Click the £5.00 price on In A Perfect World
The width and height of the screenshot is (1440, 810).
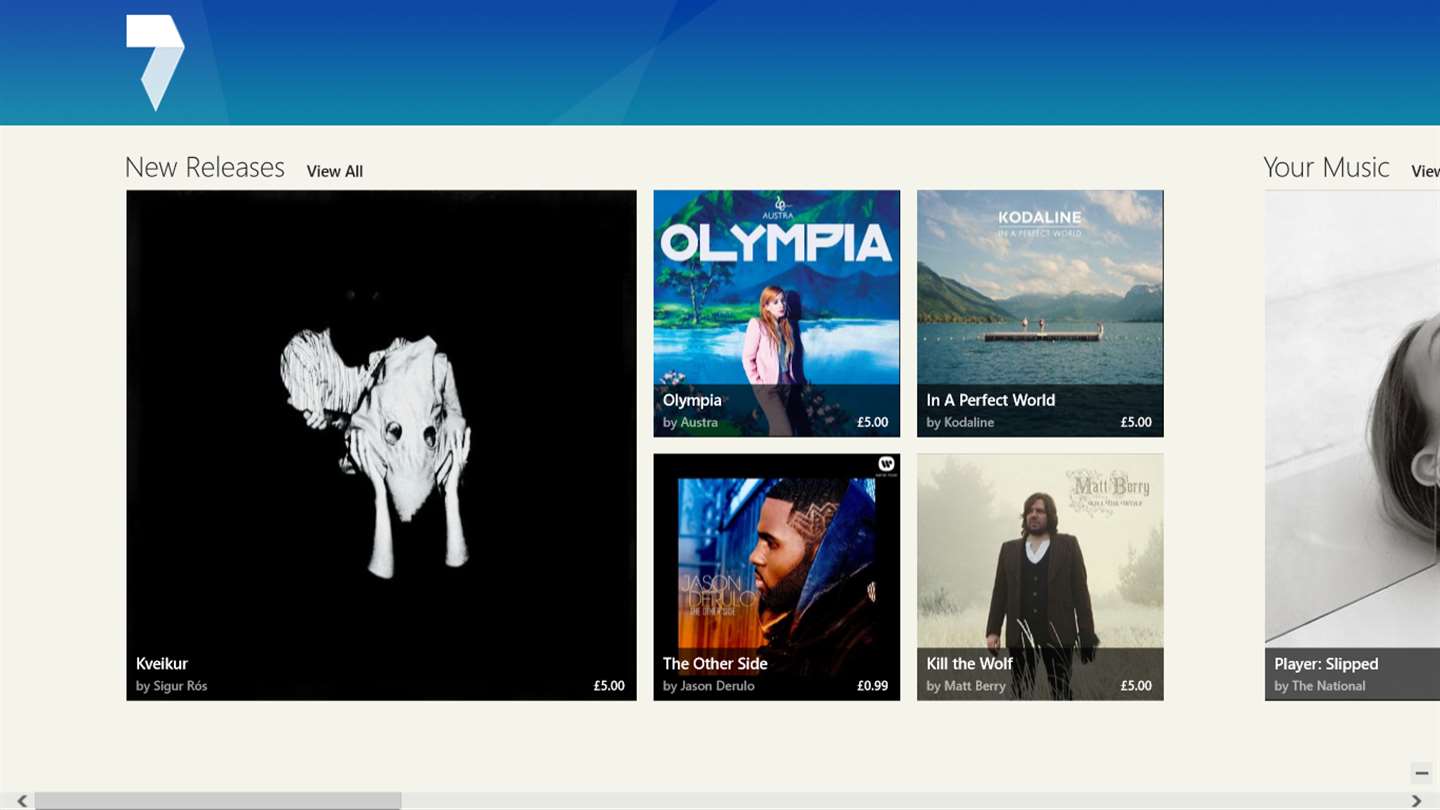tap(1136, 422)
